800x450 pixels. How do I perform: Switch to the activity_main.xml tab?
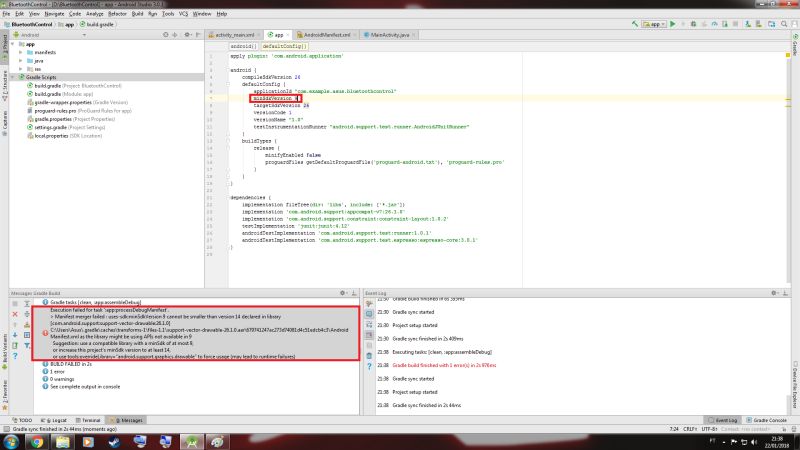click(x=235, y=35)
